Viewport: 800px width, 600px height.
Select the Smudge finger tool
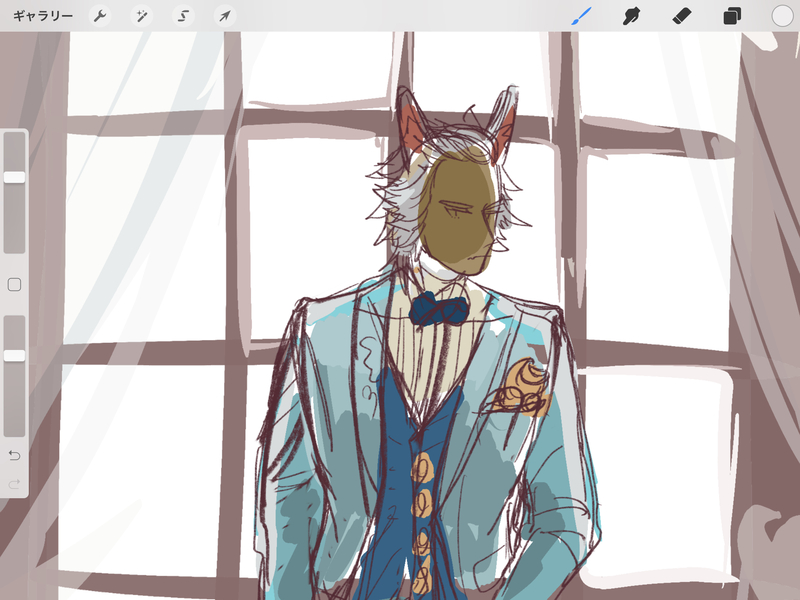(x=632, y=16)
